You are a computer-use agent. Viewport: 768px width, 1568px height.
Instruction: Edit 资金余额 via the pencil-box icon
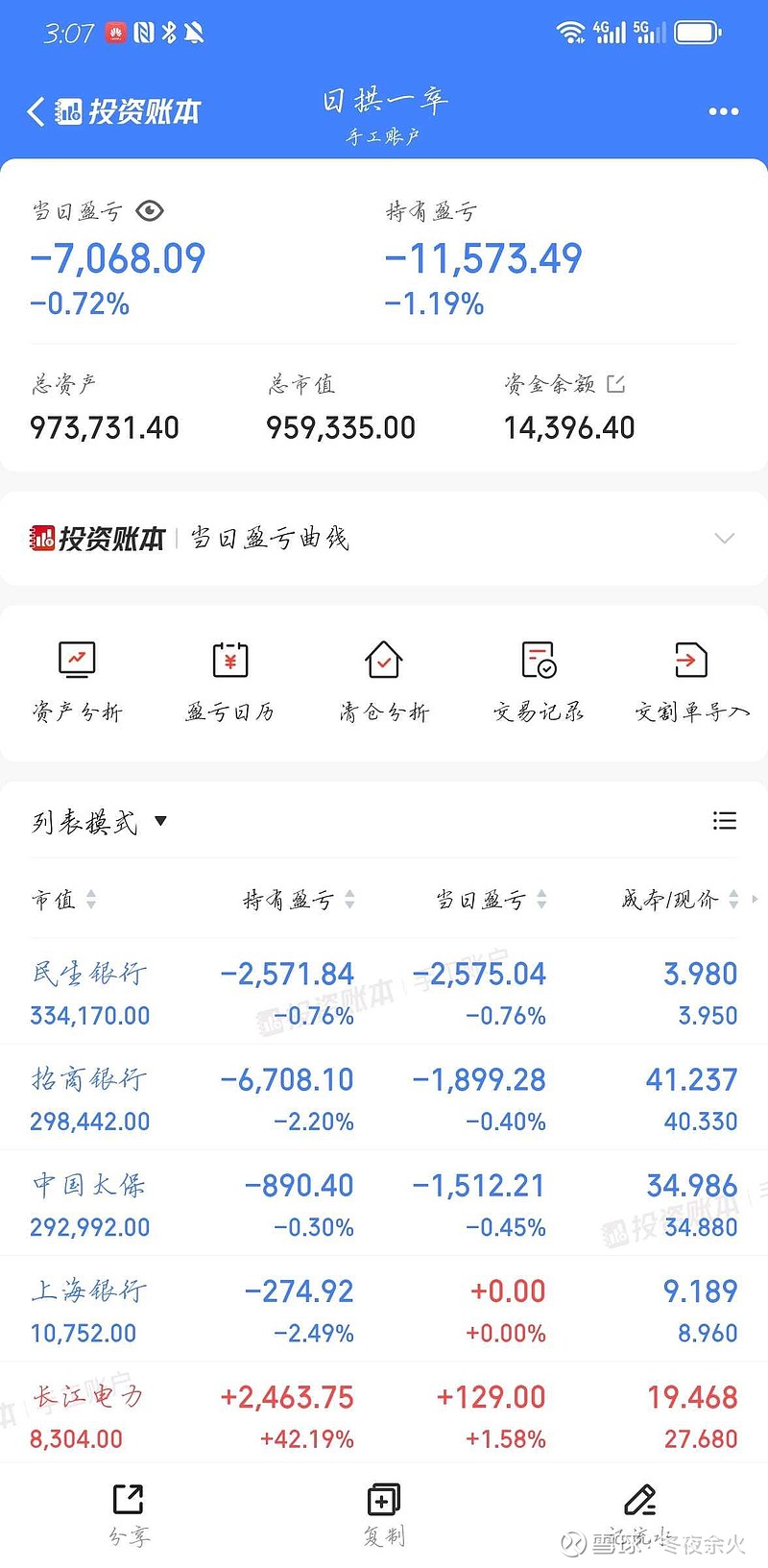pyautogui.click(x=616, y=384)
